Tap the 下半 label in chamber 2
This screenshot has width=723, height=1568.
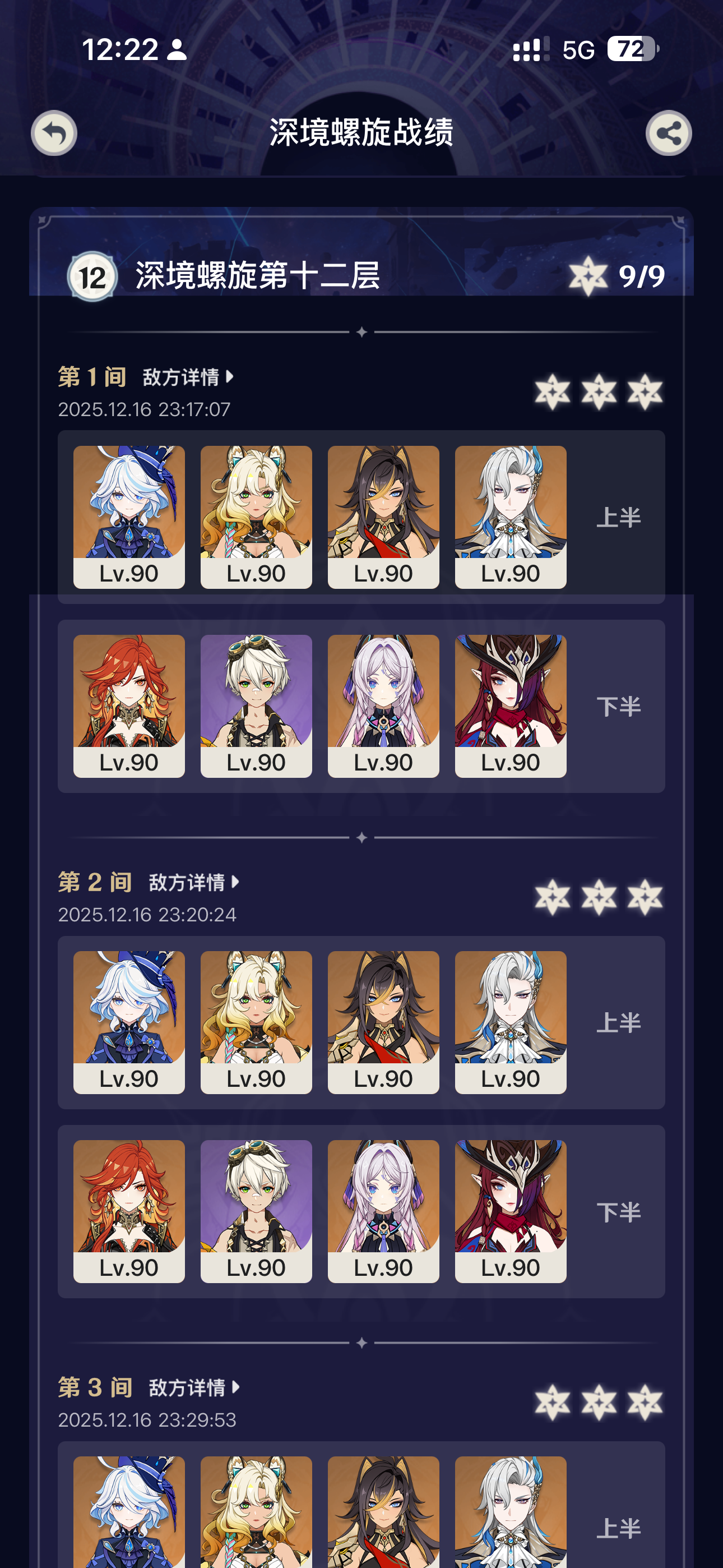pos(618,1212)
